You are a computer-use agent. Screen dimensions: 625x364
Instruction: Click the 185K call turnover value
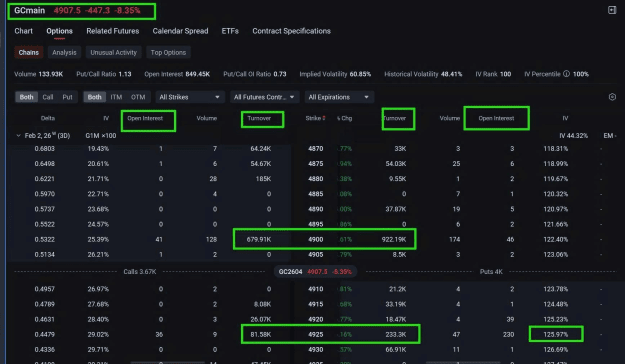click(x=263, y=179)
